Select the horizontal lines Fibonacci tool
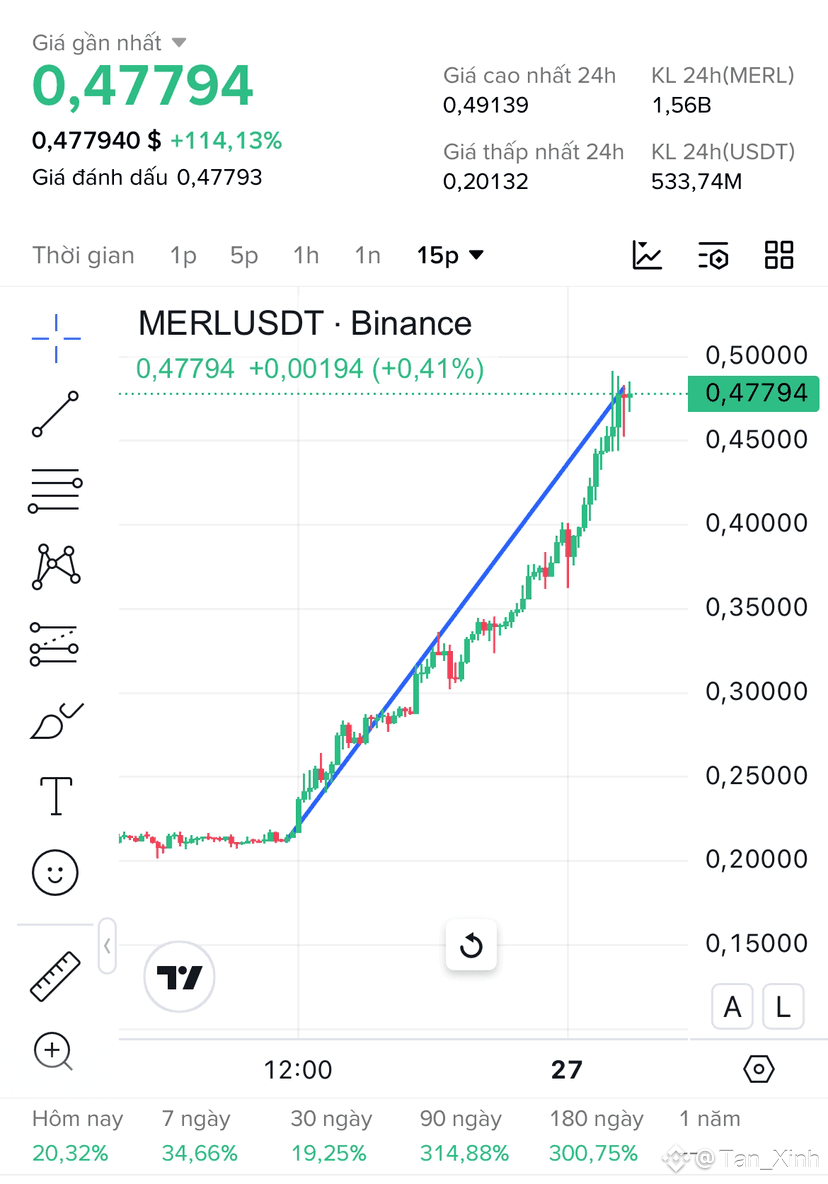Image resolution: width=828 pixels, height=1184 pixels. [x=55, y=491]
